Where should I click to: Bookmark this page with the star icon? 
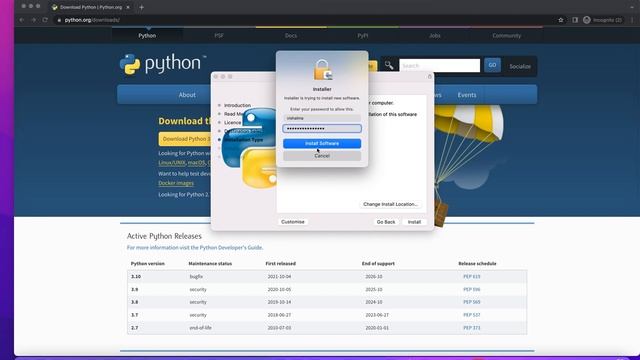(561, 20)
